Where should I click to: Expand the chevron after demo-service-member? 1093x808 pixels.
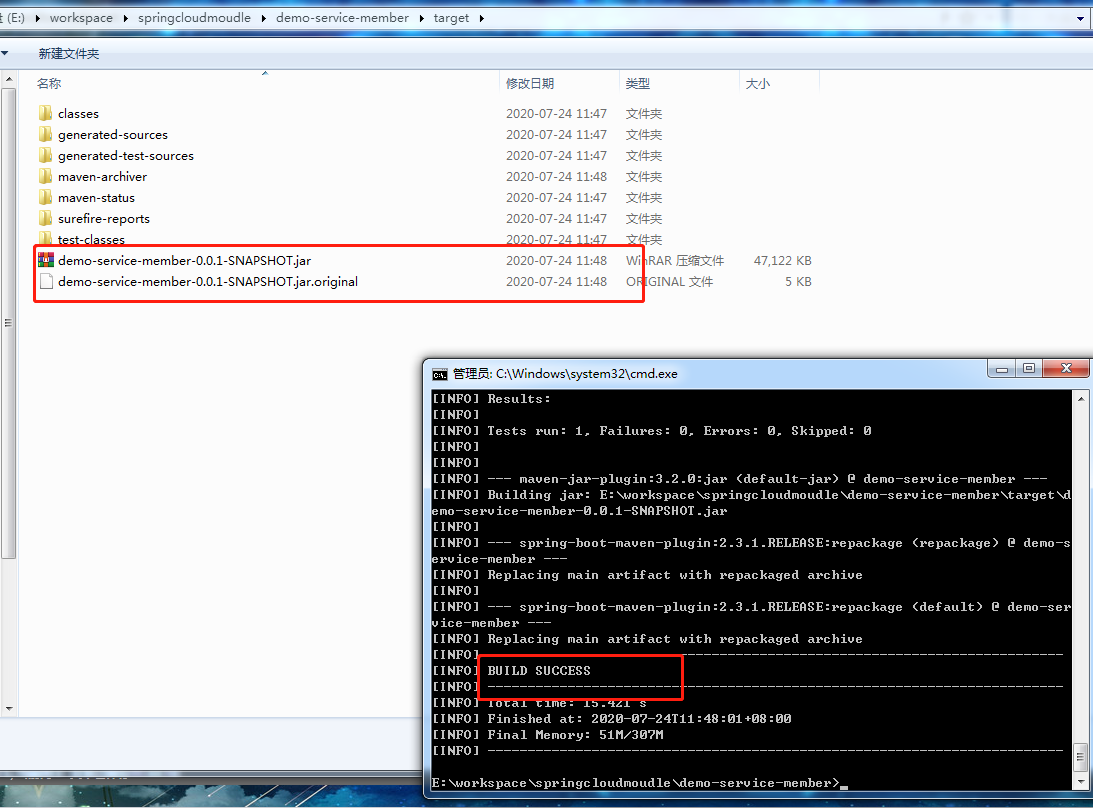(420, 17)
